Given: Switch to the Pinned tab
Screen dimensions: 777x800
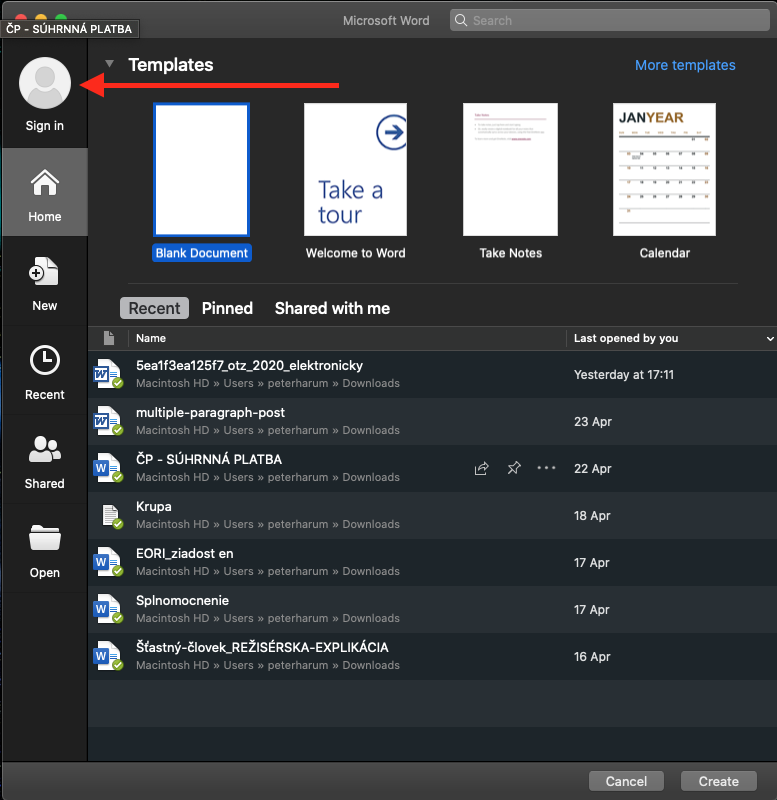Looking at the screenshot, I should 227,308.
